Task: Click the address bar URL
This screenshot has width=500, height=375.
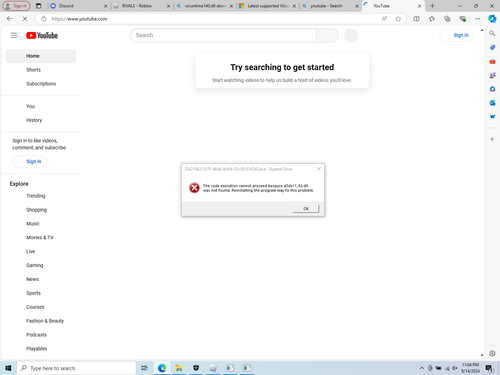Action: click(79, 19)
